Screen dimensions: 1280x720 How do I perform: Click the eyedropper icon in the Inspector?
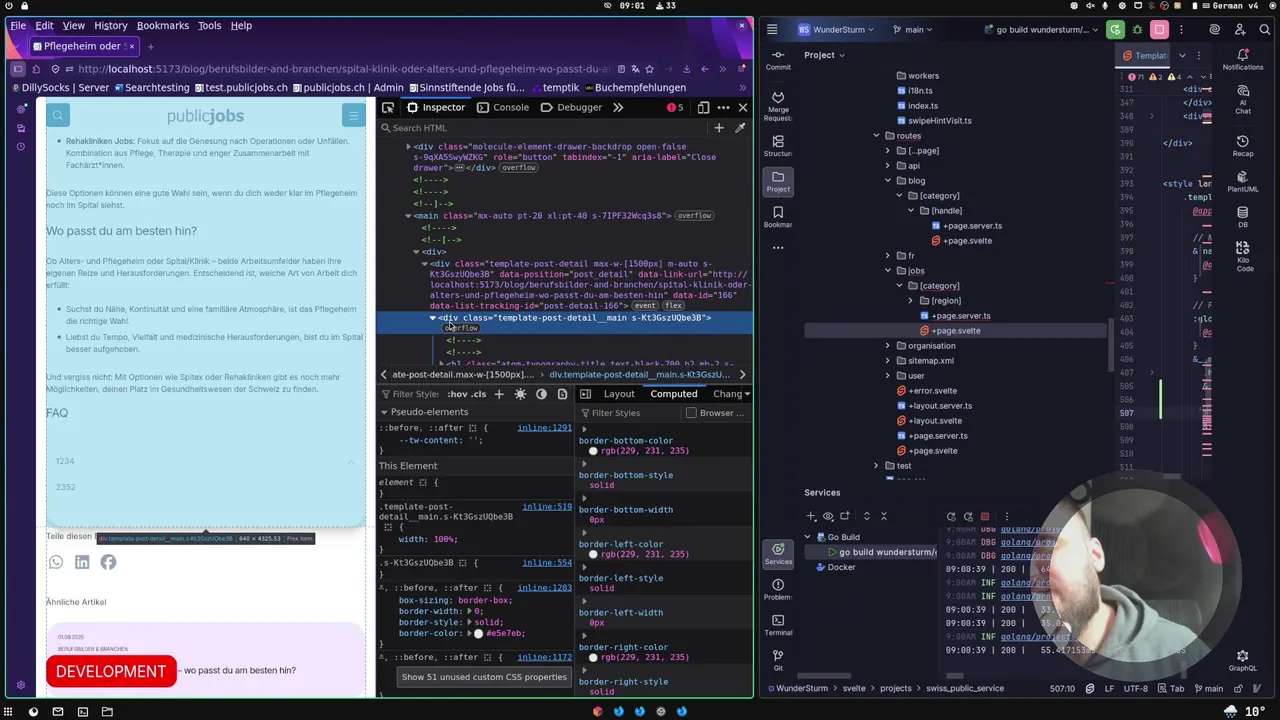click(740, 128)
